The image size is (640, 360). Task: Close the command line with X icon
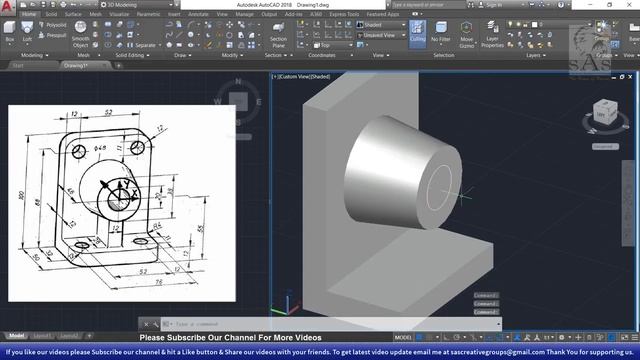[146, 324]
